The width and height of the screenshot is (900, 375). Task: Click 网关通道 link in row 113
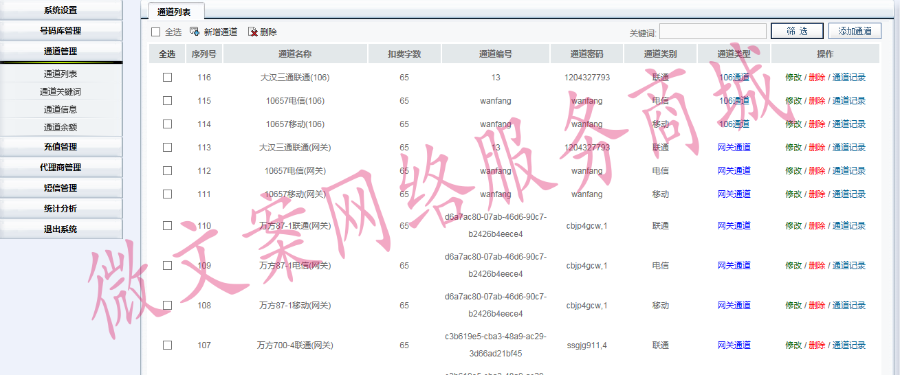coord(734,147)
